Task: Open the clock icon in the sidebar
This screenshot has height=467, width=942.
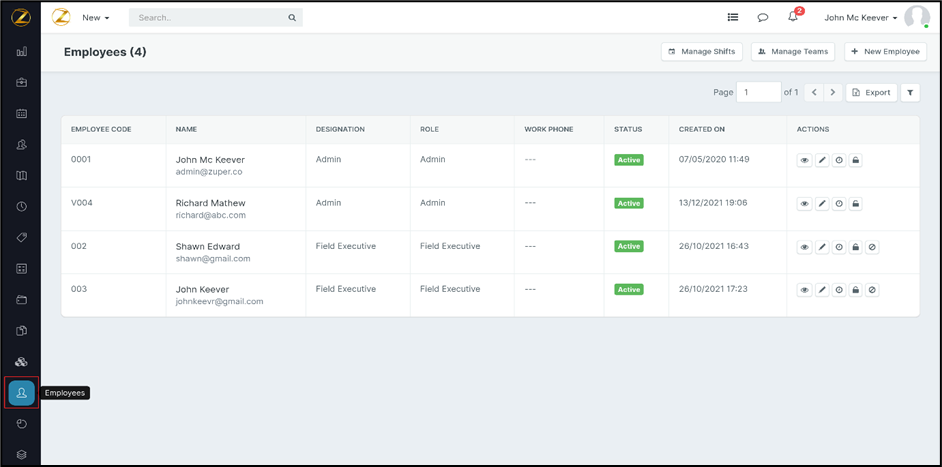Action: 21,207
